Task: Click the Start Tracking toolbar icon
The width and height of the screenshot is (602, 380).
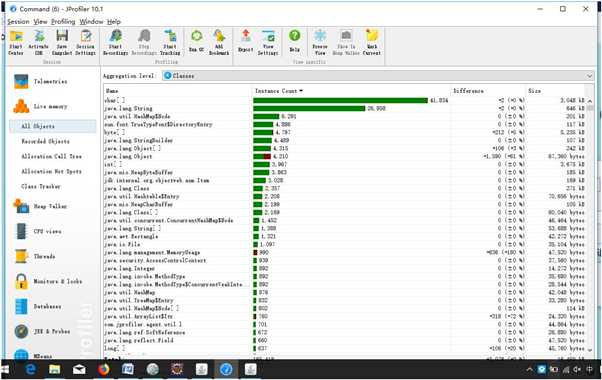Action: [x=170, y=42]
